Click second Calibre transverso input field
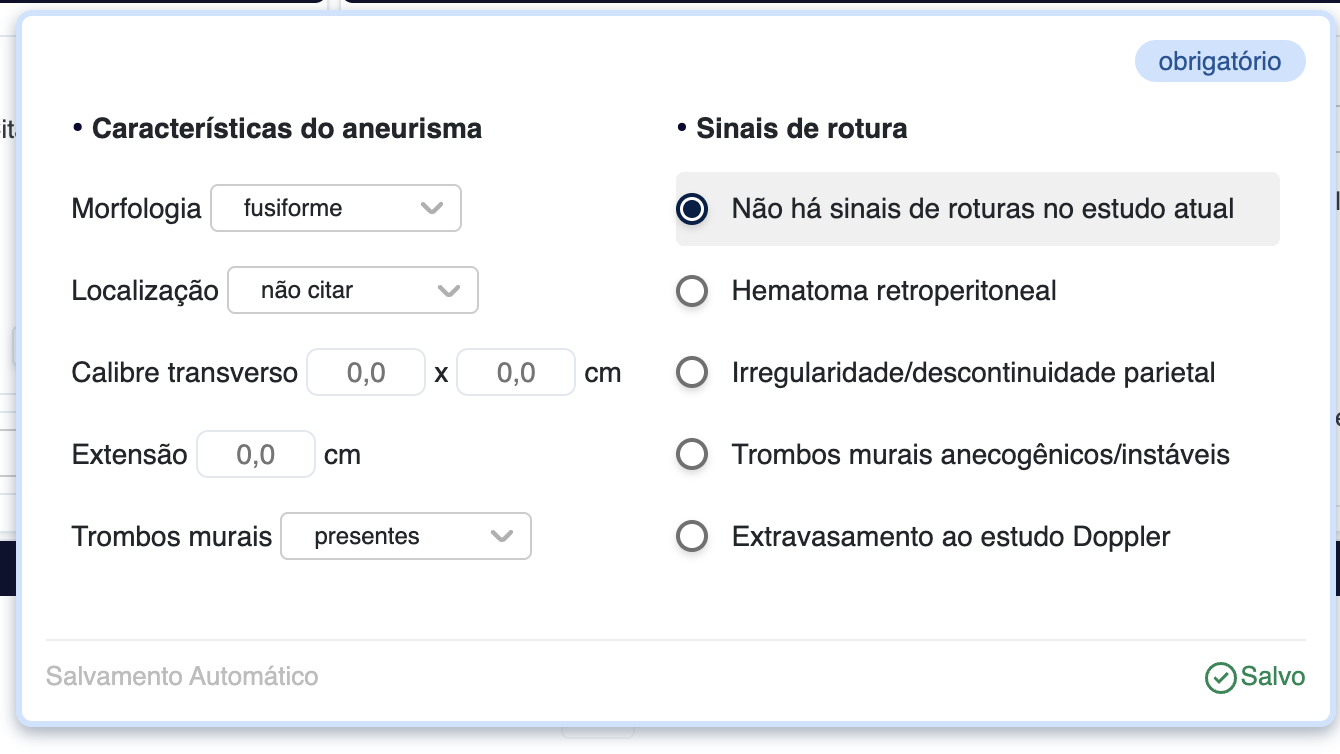The width and height of the screenshot is (1340, 754). point(516,373)
